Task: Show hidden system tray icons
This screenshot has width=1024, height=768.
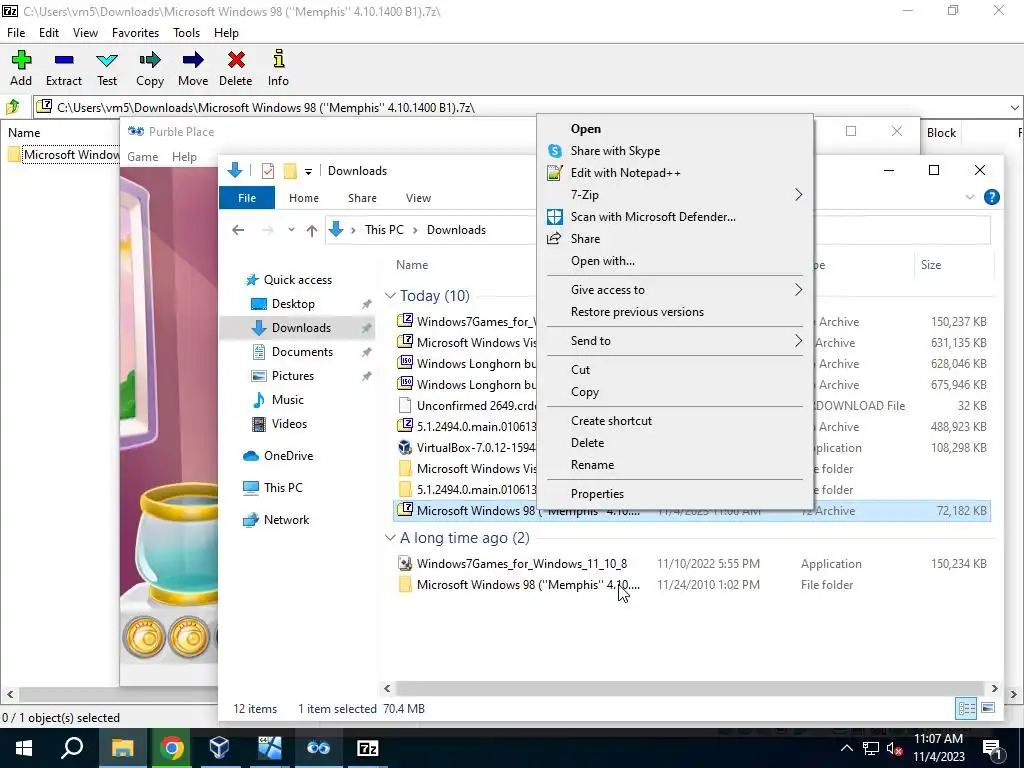Action: point(846,748)
